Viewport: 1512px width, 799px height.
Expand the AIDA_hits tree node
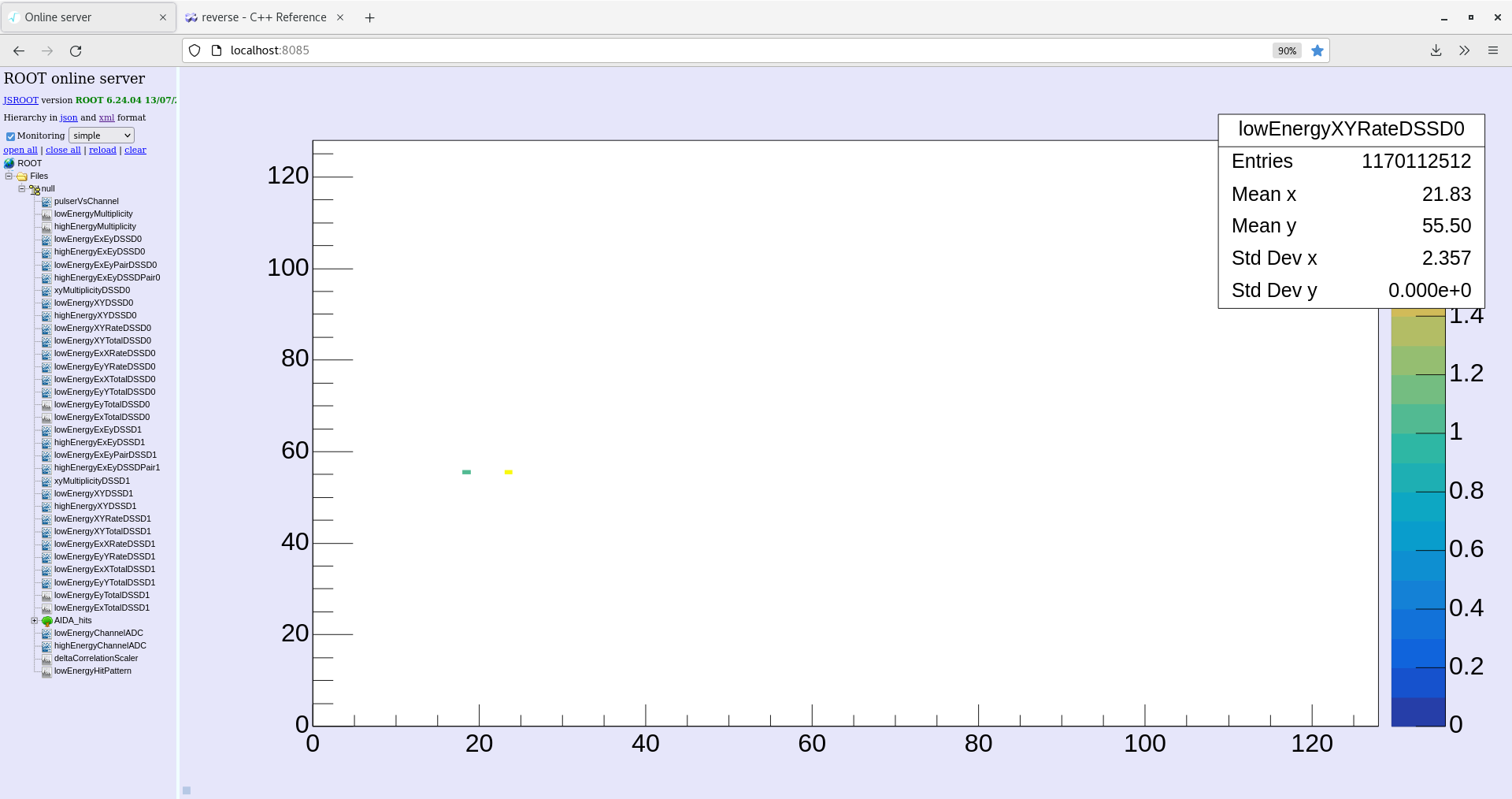point(34,620)
